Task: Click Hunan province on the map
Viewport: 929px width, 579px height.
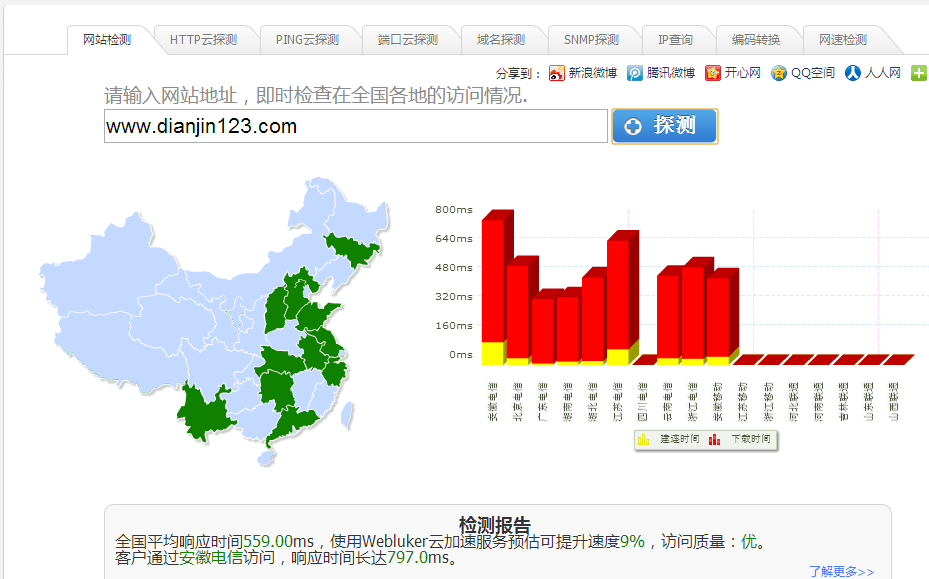Action: [x=277, y=388]
